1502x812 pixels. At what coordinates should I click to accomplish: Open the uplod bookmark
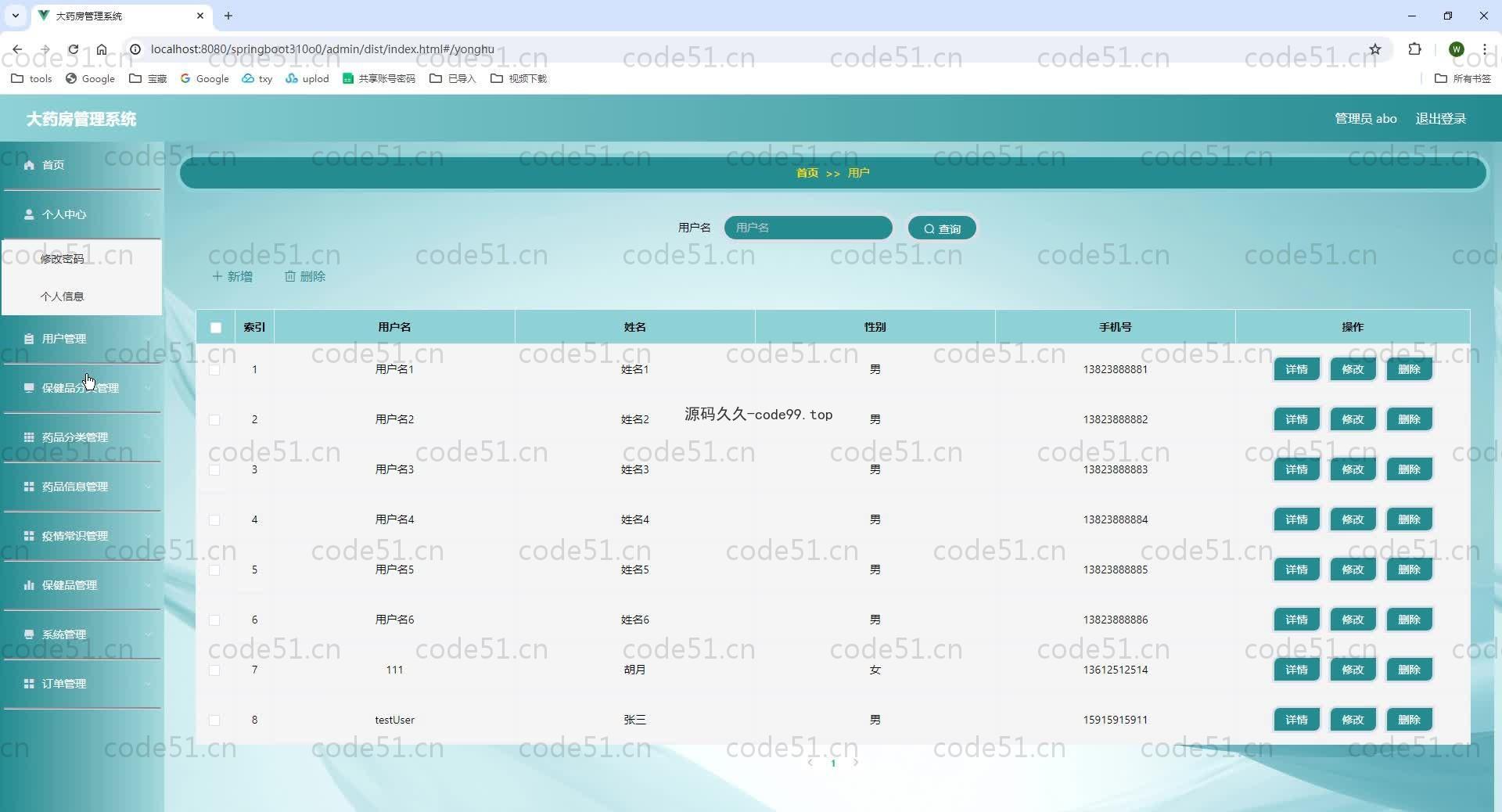[x=307, y=78]
